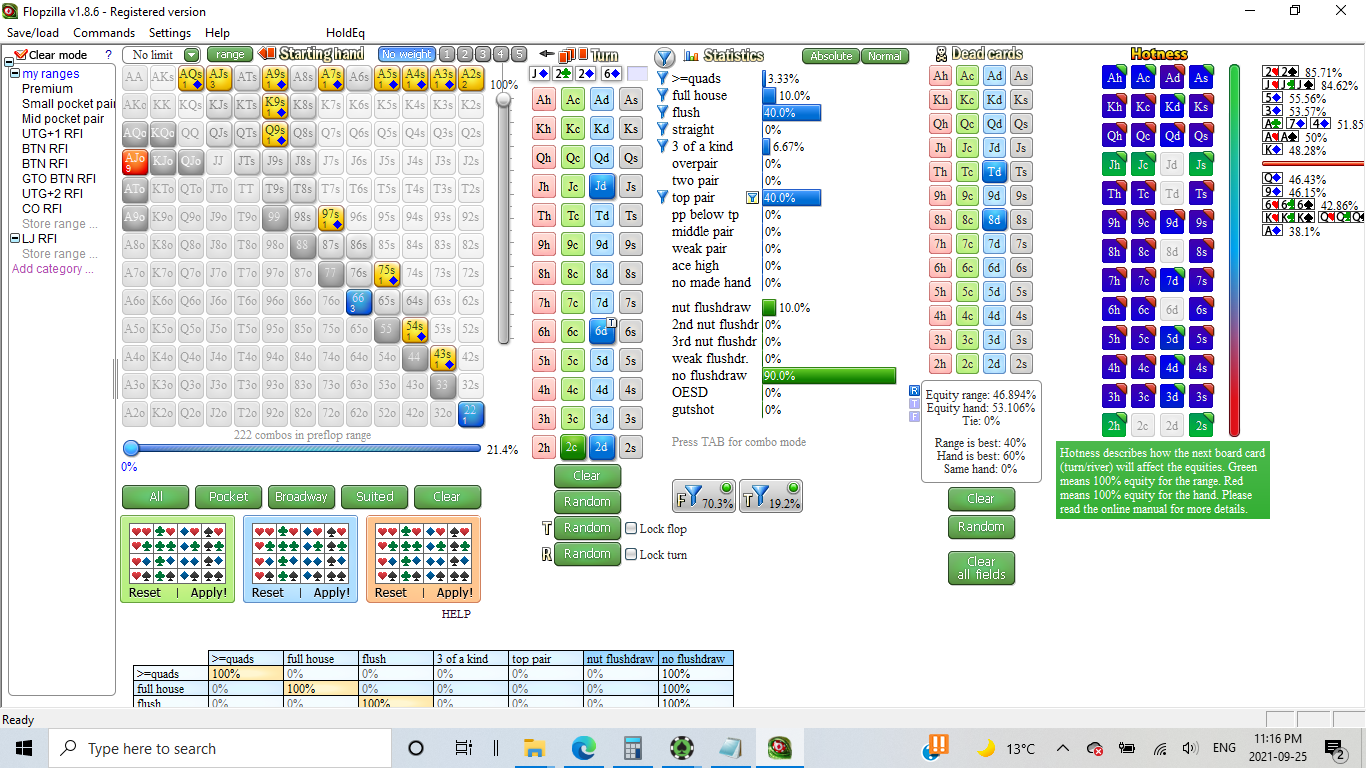
Task: Select all Broadway hands
Action: [301, 497]
